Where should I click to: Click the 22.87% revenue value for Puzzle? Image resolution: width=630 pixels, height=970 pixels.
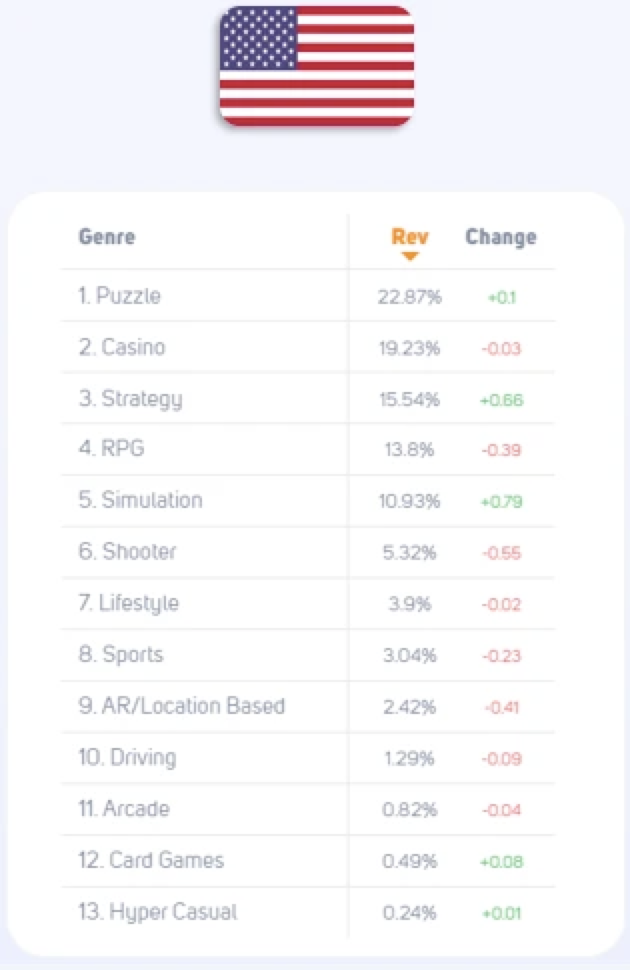pyautogui.click(x=410, y=297)
